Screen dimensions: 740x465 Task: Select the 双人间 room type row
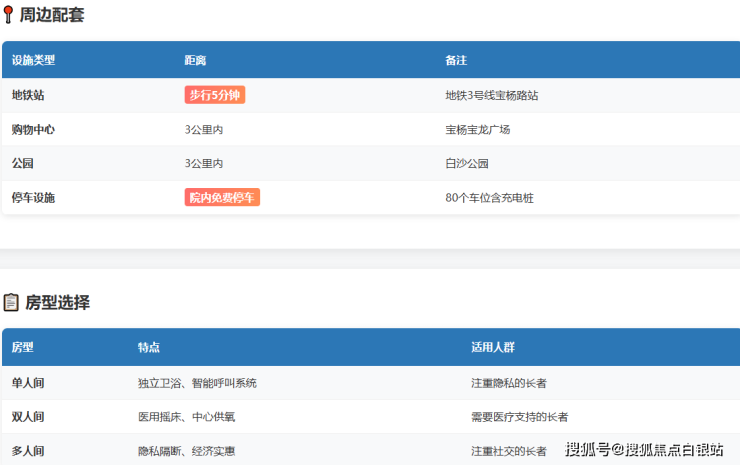(x=28, y=416)
